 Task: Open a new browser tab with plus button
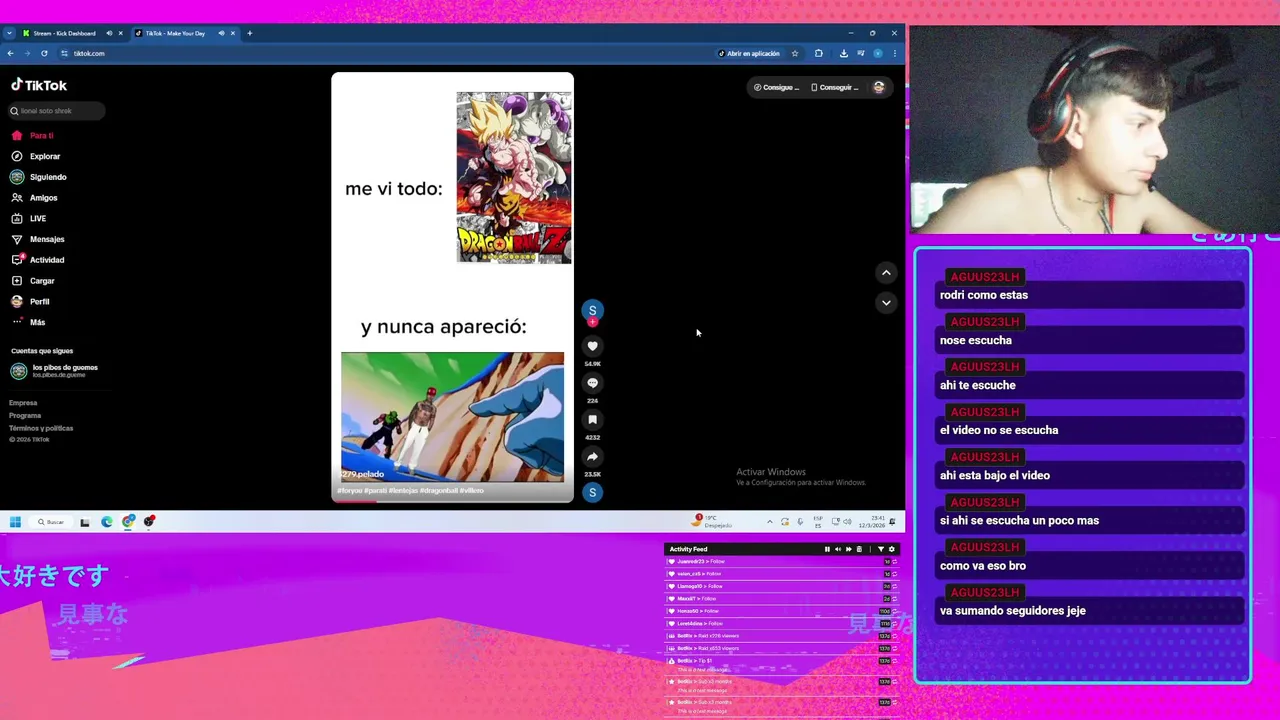(250, 33)
